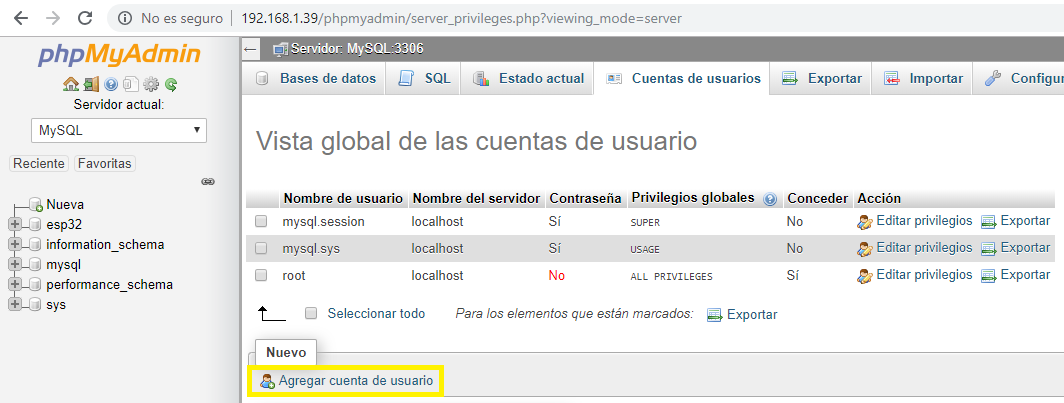Click the phpMyAdmin home icon

(x=70, y=84)
